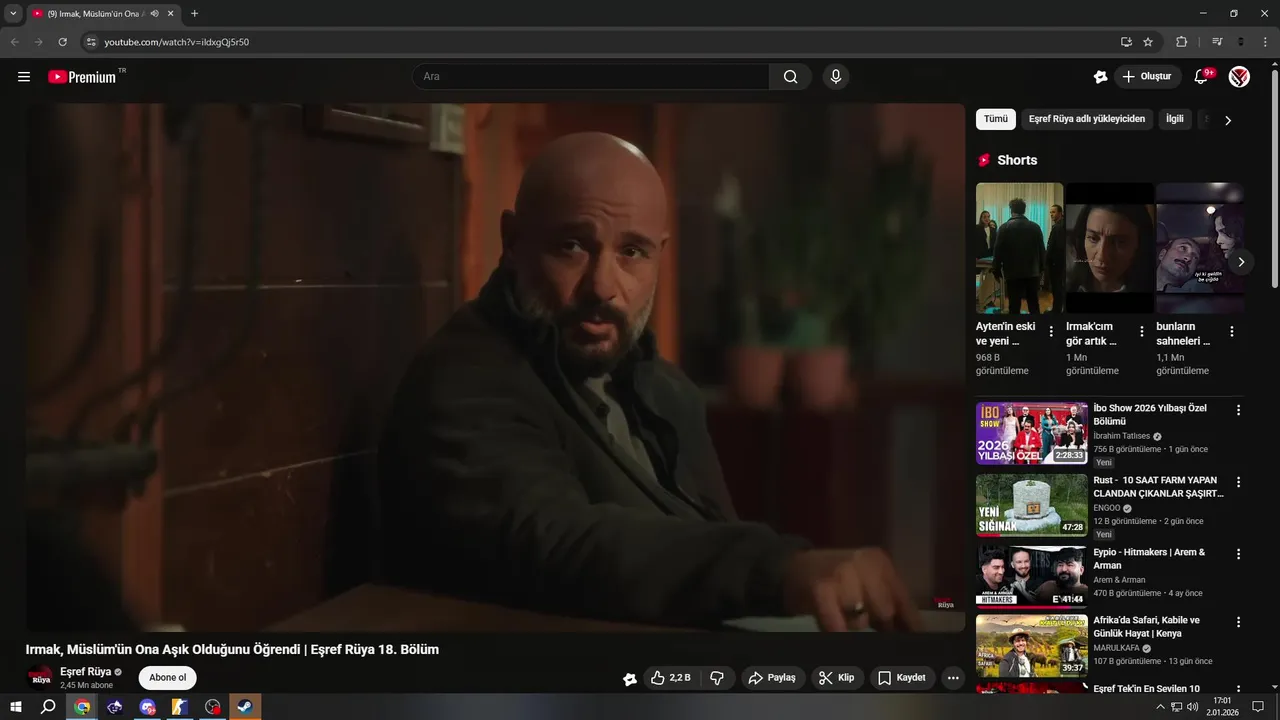Mute tab using the speaker icon on tab
This screenshot has height=720, width=1280.
pyautogui.click(x=155, y=14)
